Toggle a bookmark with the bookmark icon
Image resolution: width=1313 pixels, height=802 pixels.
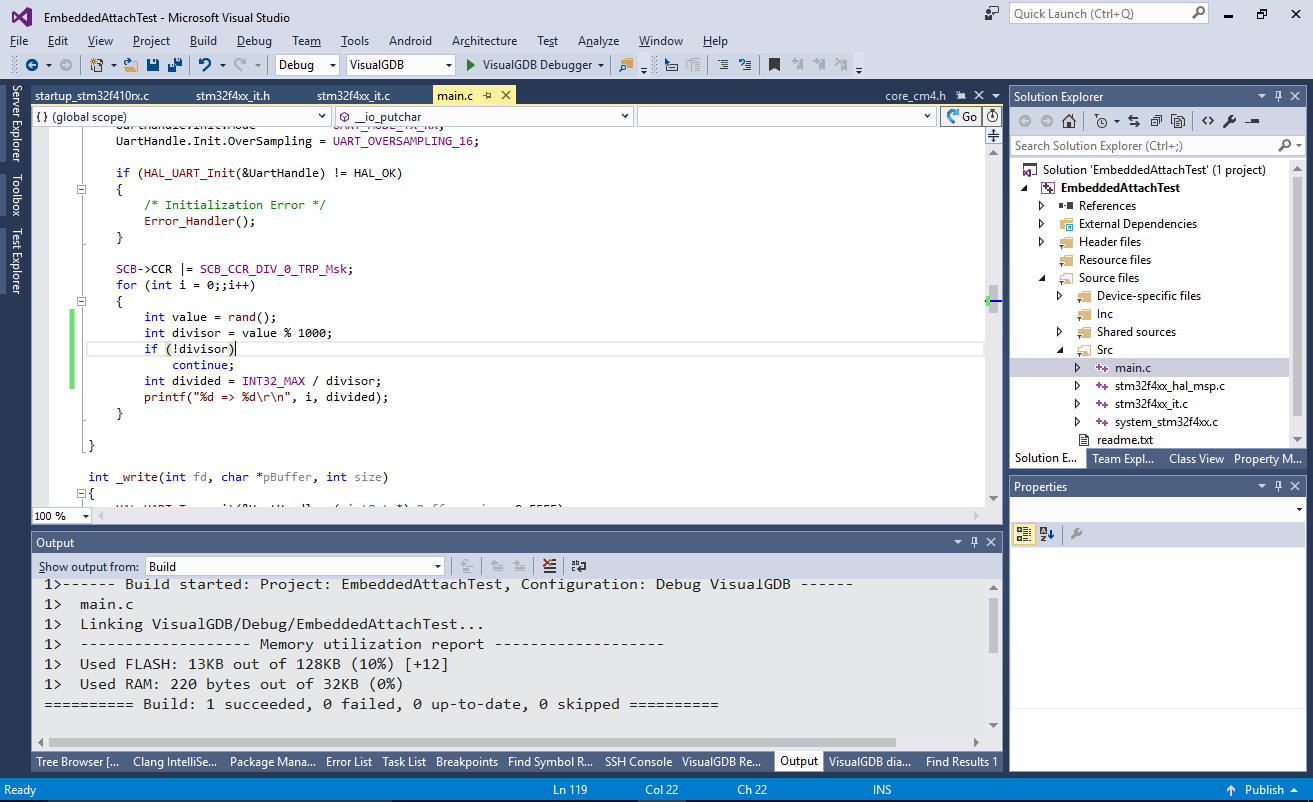tap(774, 65)
